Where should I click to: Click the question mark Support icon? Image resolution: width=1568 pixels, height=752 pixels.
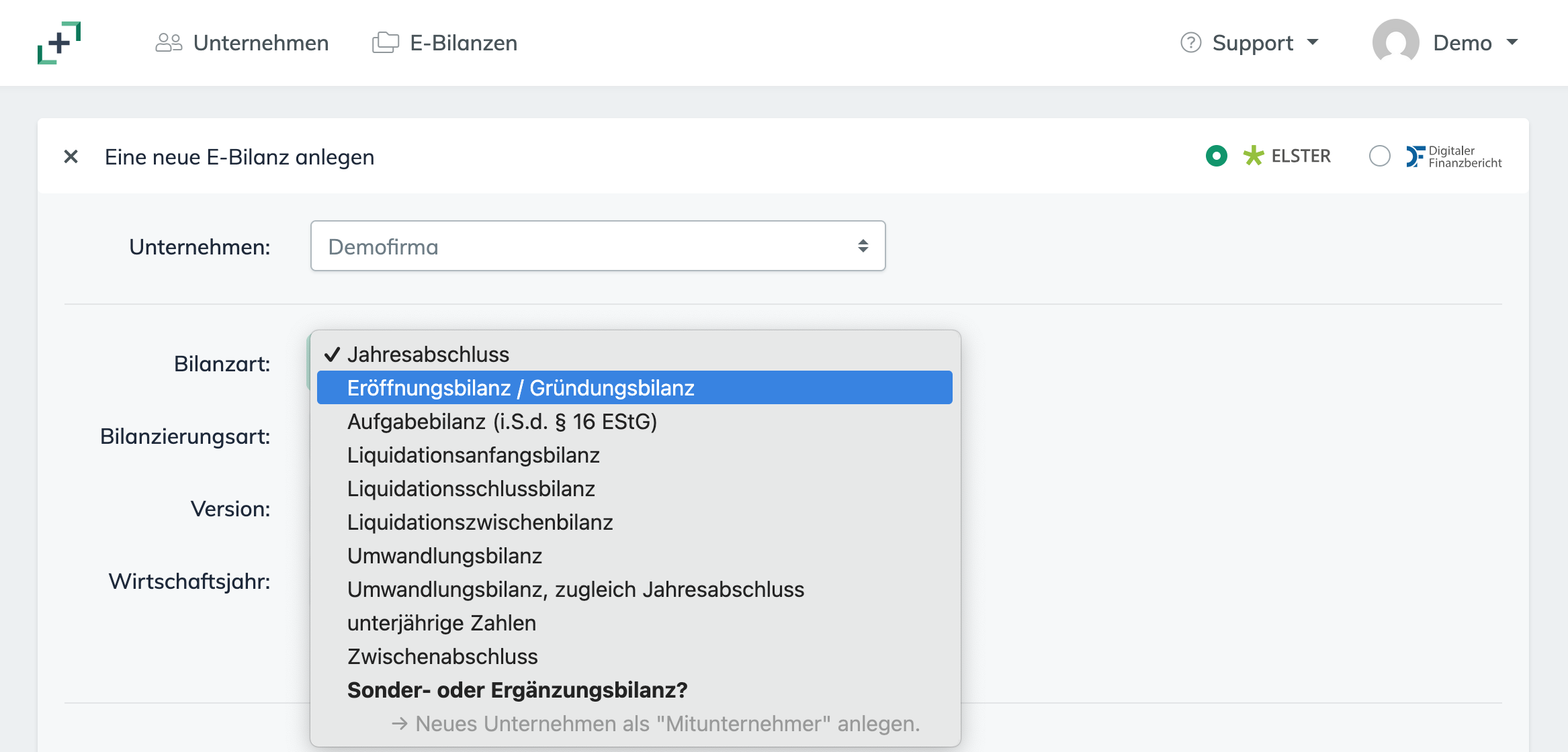click(x=1190, y=42)
